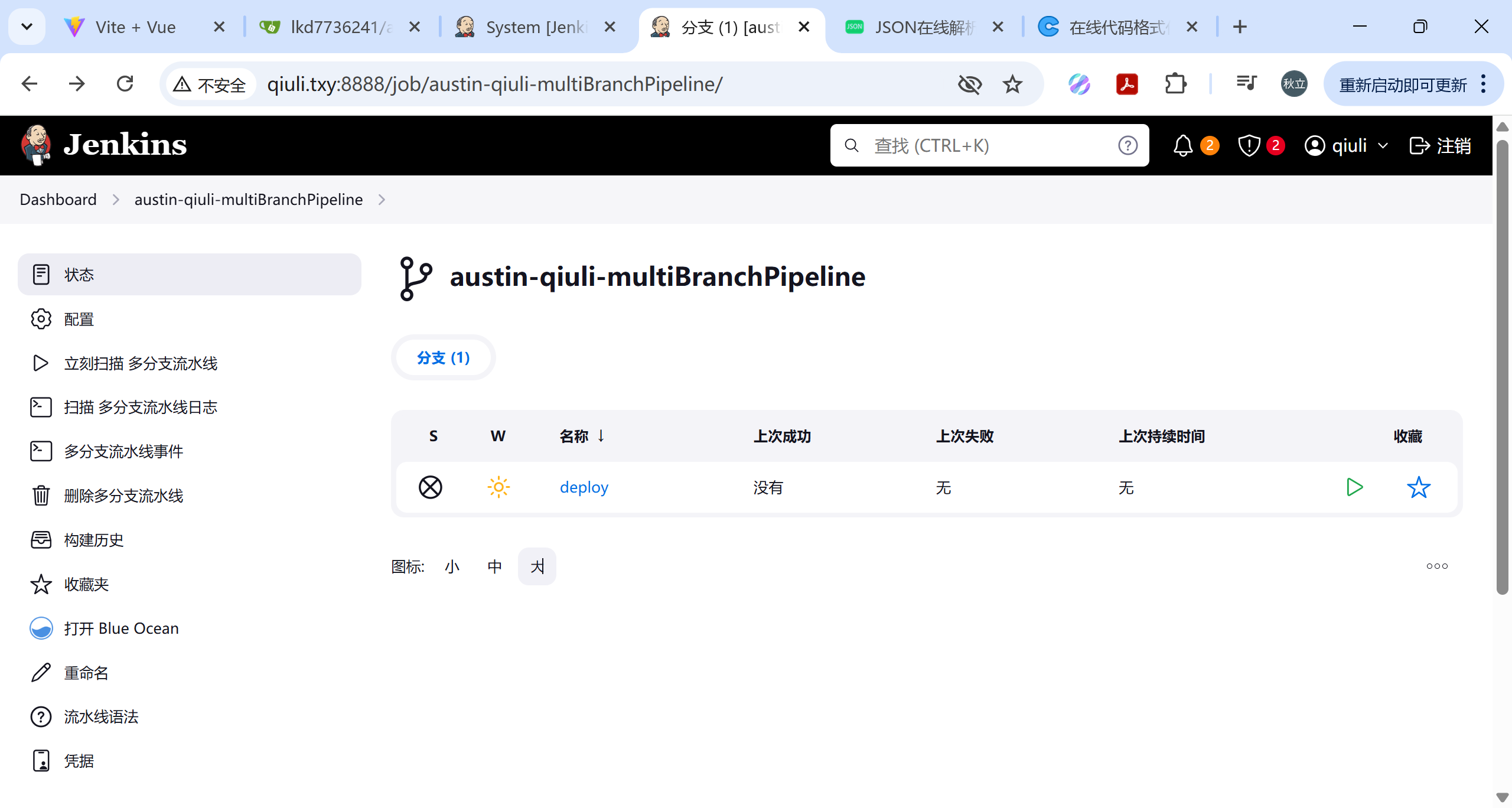
Task: Click the trash icon to delete the pipeline
Action: (x=41, y=496)
